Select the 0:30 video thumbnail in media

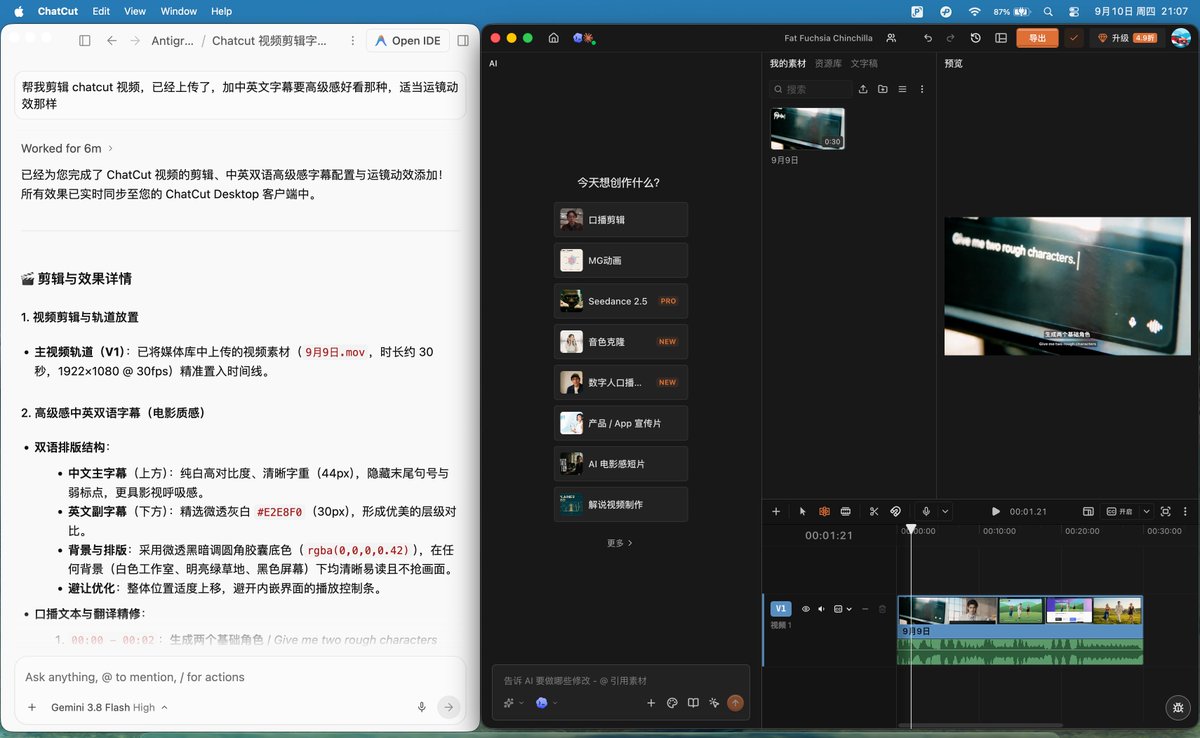pyautogui.click(x=807, y=129)
